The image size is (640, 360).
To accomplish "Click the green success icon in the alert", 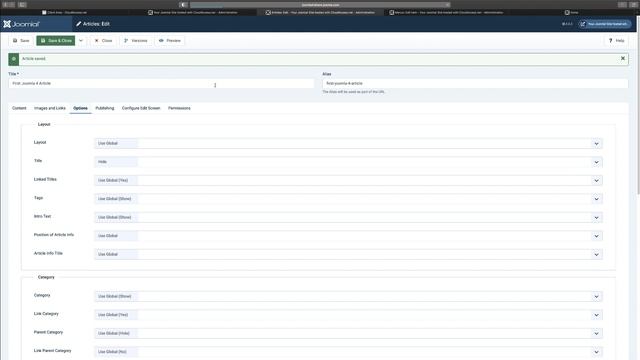I will (x=13, y=59).
